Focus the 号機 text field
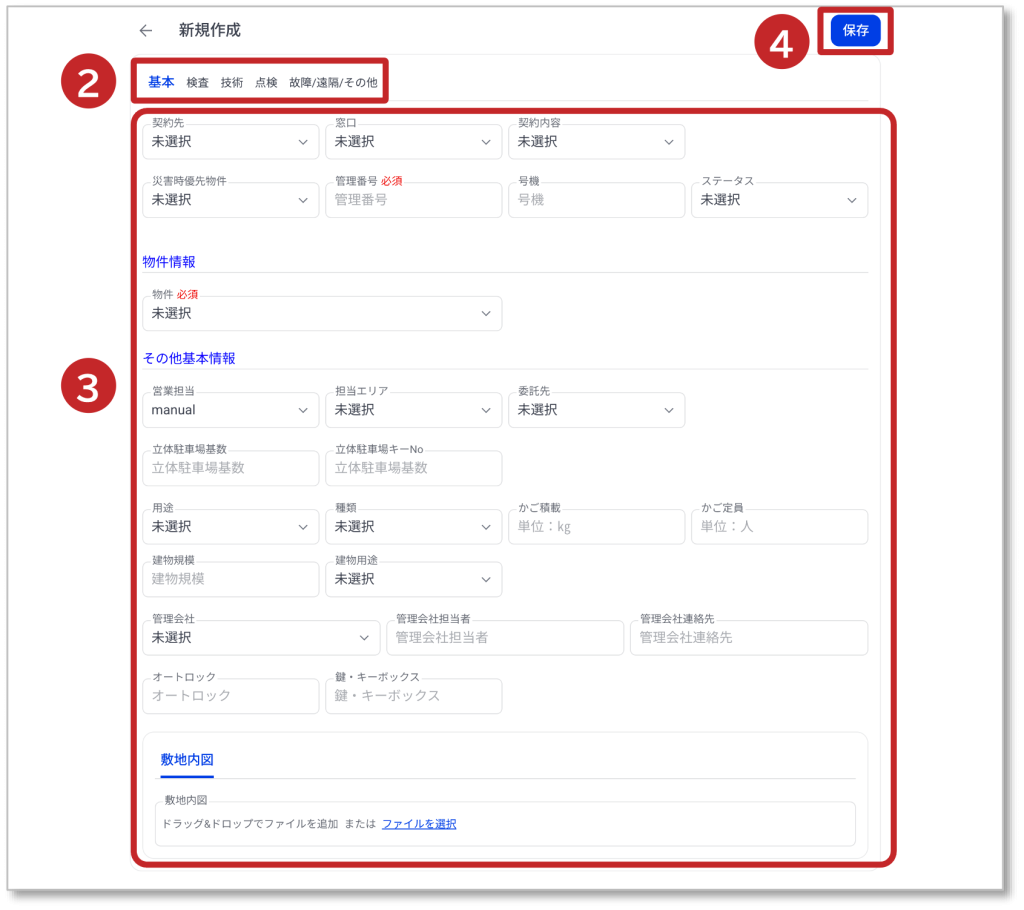1024x910 pixels. [x=596, y=200]
